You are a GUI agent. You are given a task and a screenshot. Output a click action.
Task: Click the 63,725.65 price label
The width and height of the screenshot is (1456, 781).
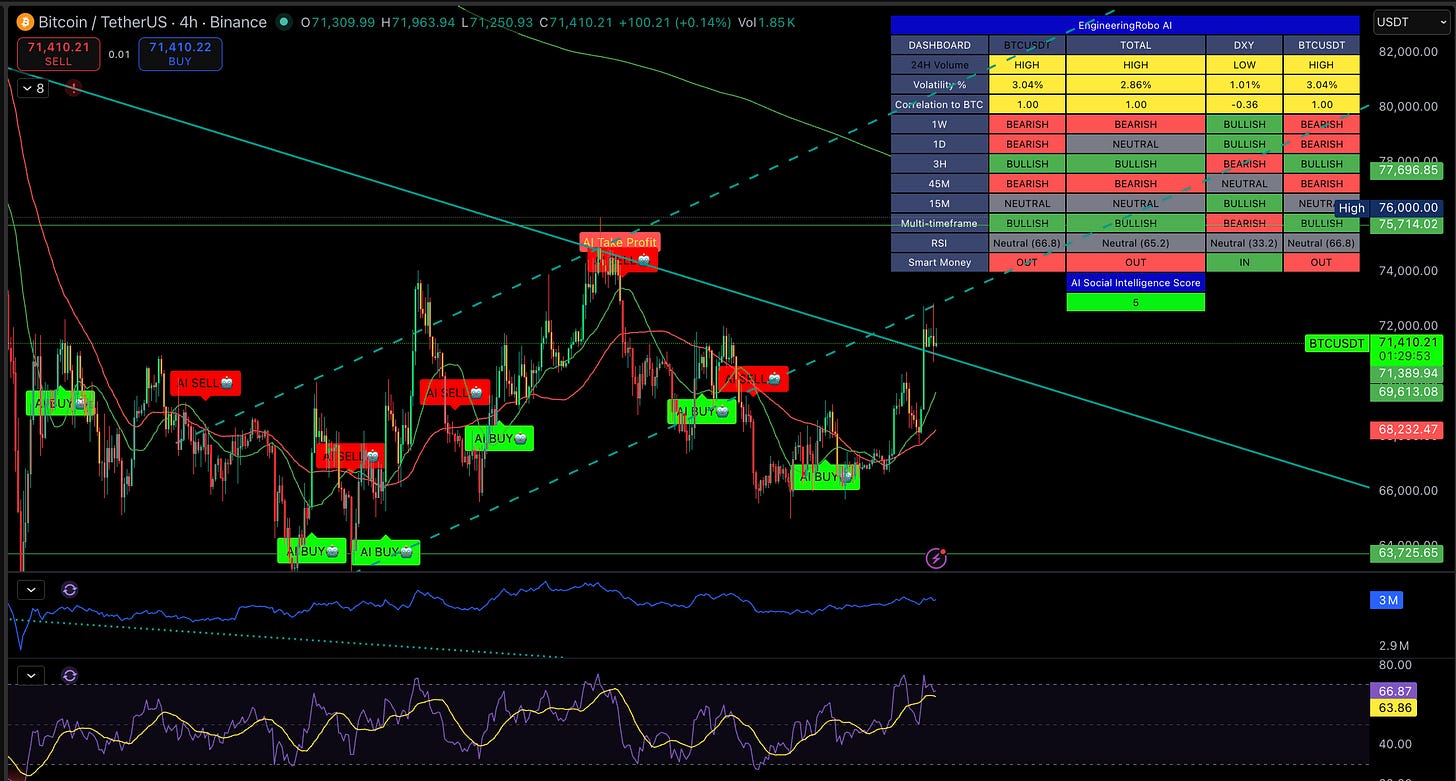pos(1407,552)
